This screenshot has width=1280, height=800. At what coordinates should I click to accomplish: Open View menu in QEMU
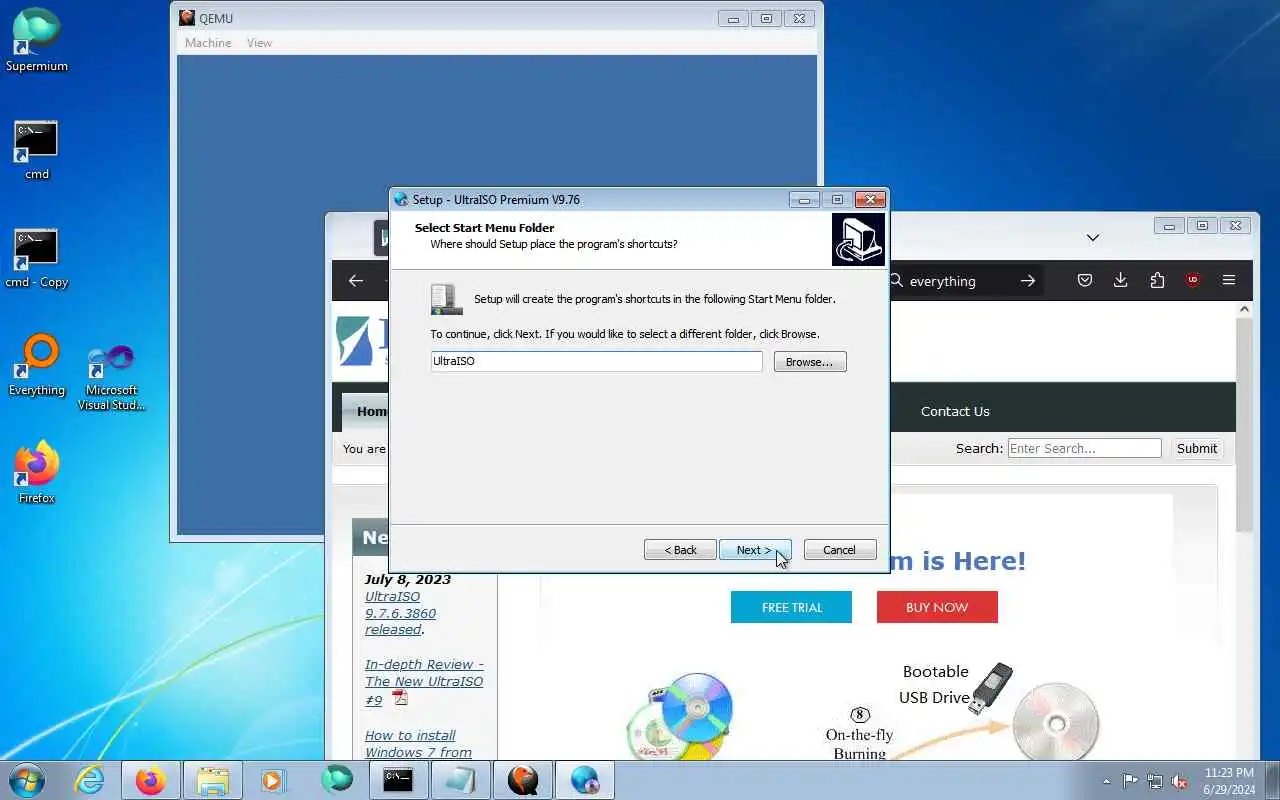(x=259, y=43)
